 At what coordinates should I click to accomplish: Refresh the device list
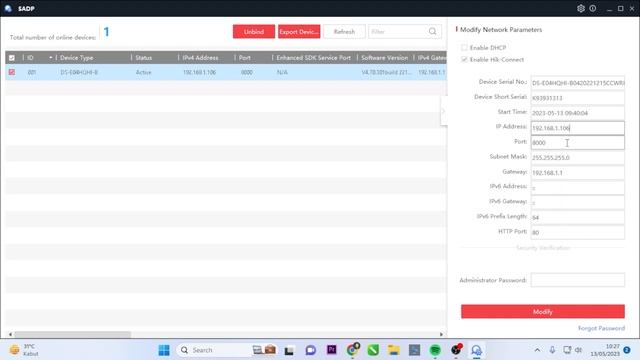pos(344,31)
